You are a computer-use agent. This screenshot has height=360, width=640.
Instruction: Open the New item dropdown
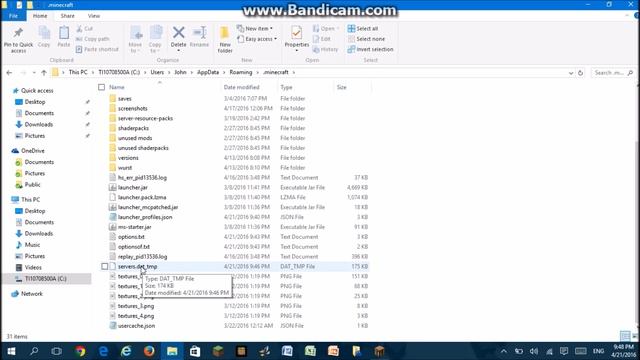[x=255, y=29]
